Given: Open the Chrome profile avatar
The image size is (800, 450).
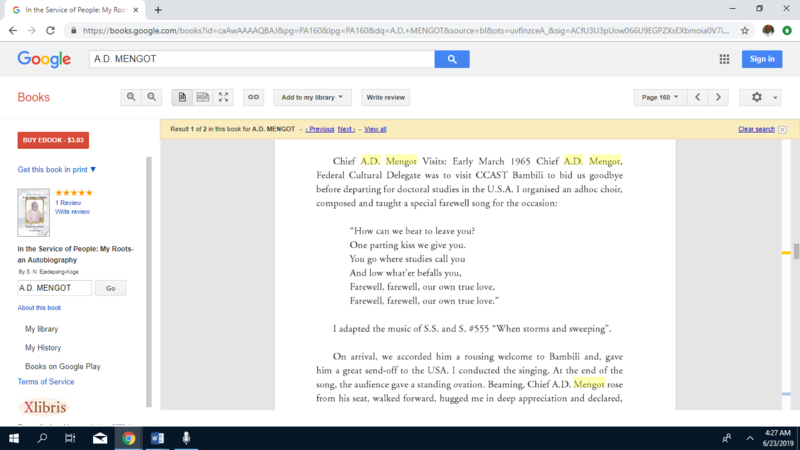Looking at the screenshot, I should coord(768,31).
